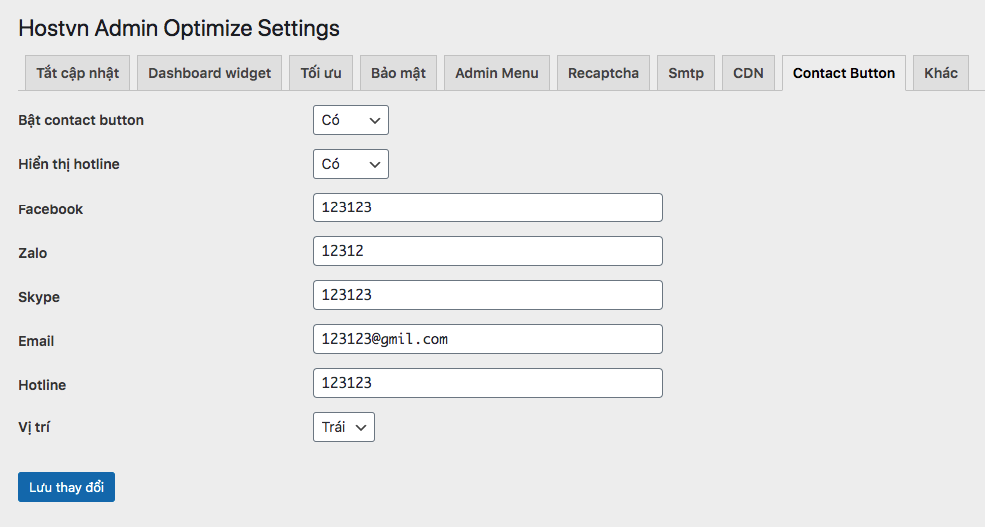This screenshot has width=985, height=527.
Task: Click the Vị trí label text
Action: (34, 428)
